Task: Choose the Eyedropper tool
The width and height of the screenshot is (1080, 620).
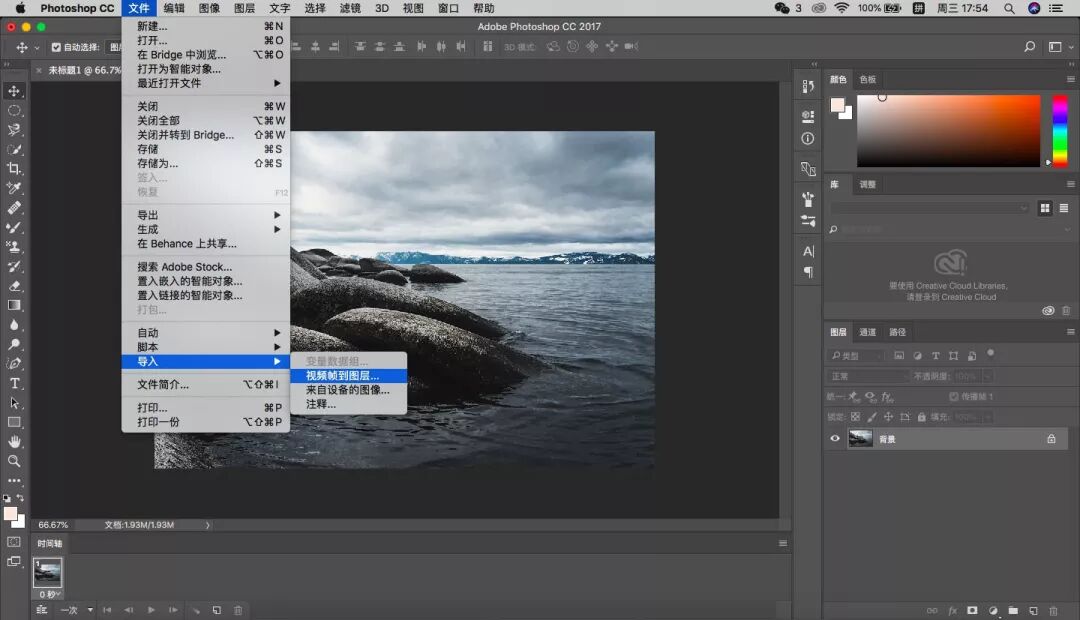Action: coord(14,188)
